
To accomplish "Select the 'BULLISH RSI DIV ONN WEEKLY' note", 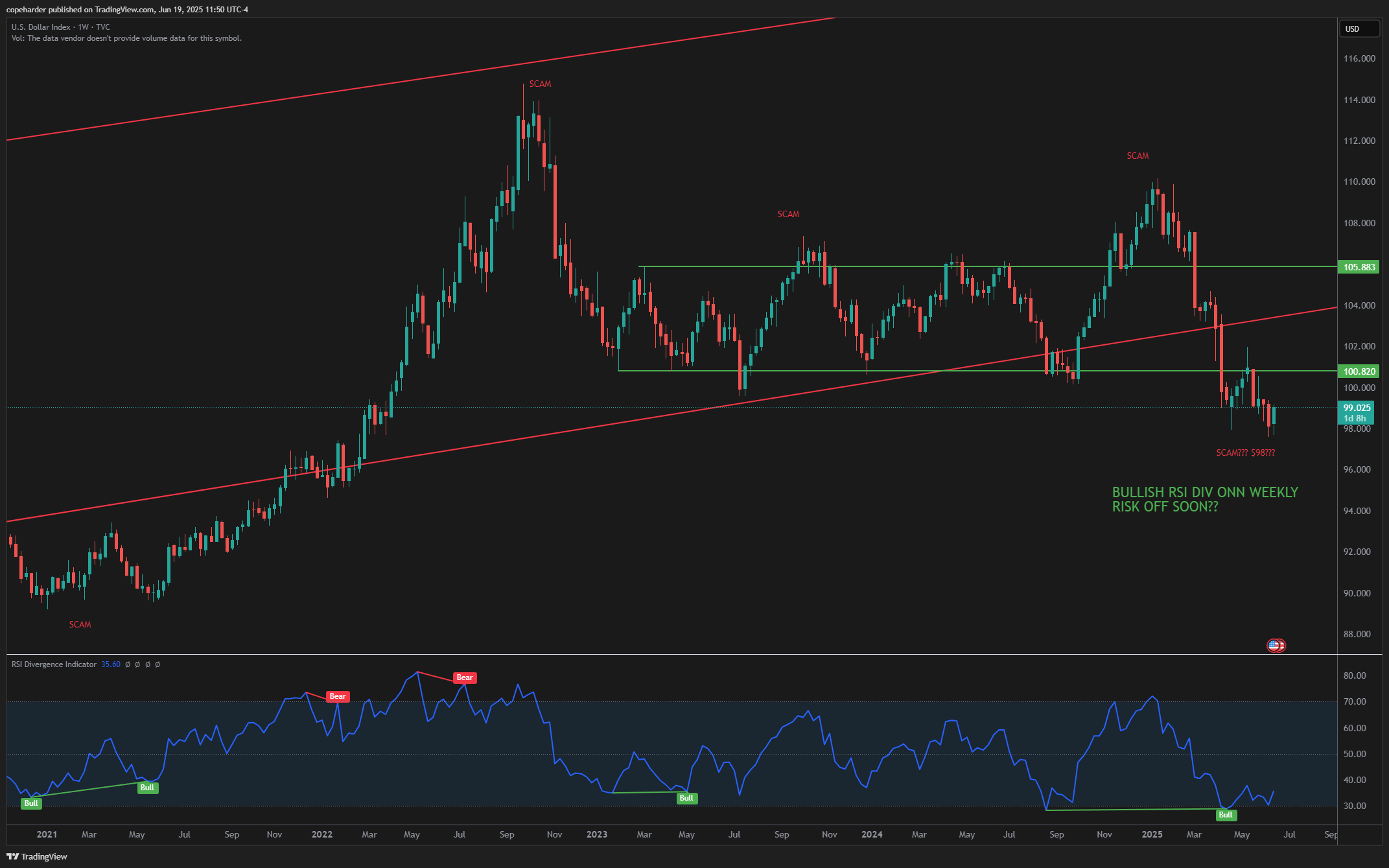I will 1205,492.
